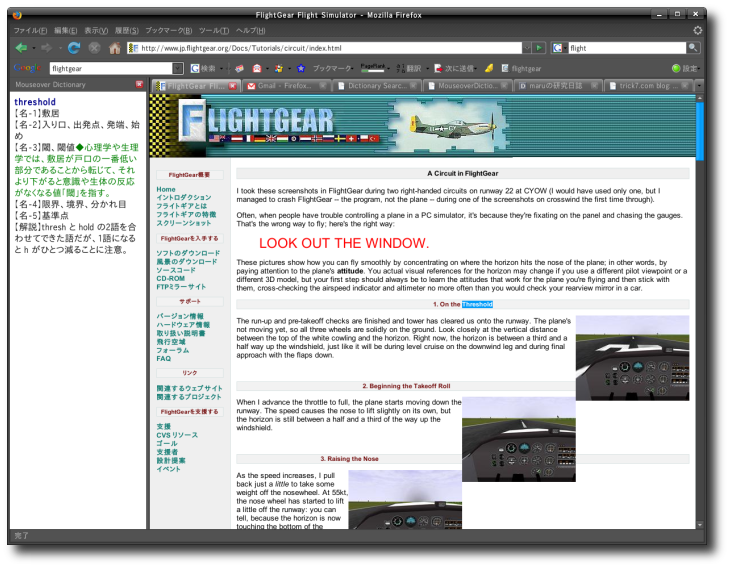This screenshot has height=568, width=730.
Task: Click the scroll-down arrow of page scrollbar
Action: click(x=699, y=525)
